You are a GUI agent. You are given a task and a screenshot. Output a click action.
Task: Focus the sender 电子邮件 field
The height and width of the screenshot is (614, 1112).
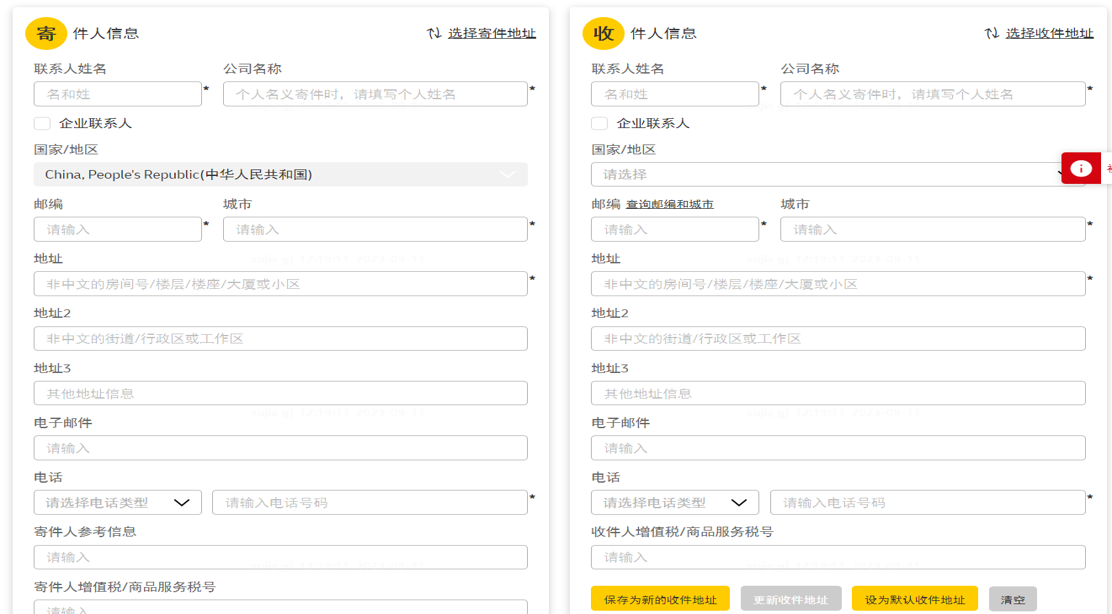tap(281, 448)
